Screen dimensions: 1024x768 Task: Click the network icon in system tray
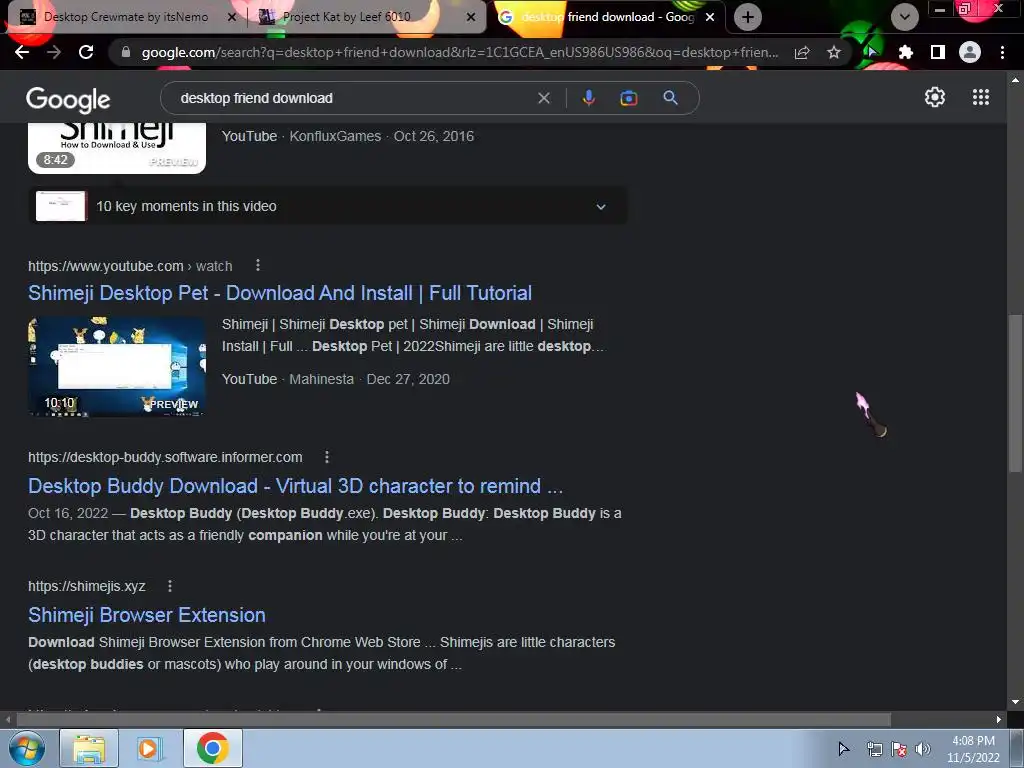pyautogui.click(x=874, y=749)
